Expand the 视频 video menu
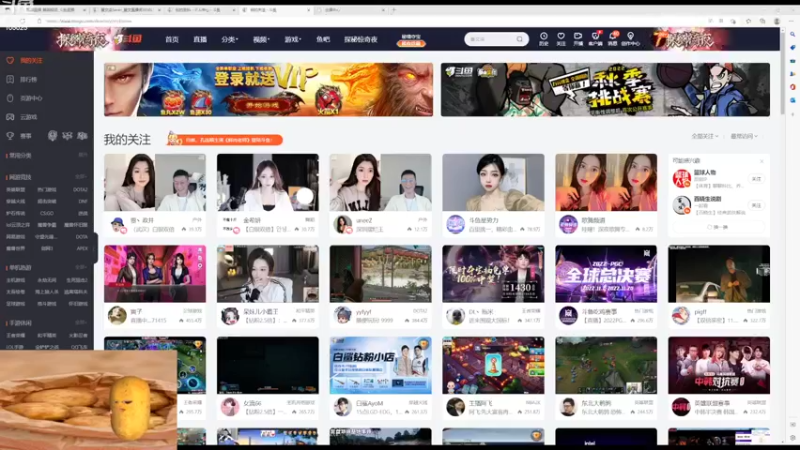 tap(261, 39)
